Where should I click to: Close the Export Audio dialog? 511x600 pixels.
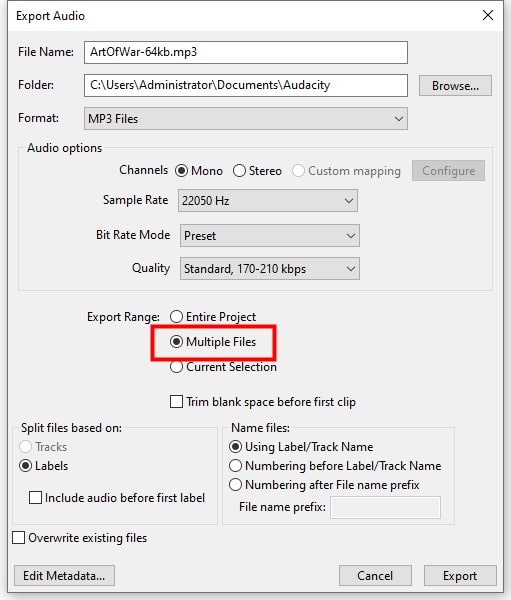(488, 15)
